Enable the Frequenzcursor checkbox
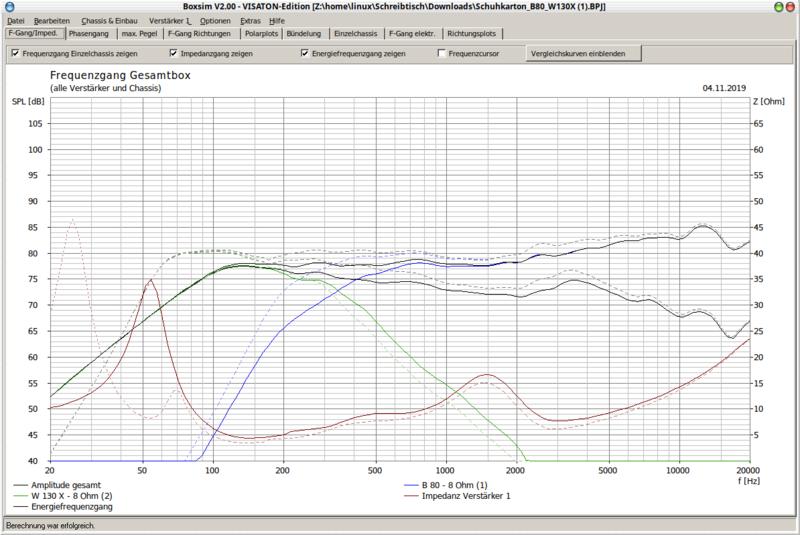Viewport: 800px width, 535px height. 442,53
